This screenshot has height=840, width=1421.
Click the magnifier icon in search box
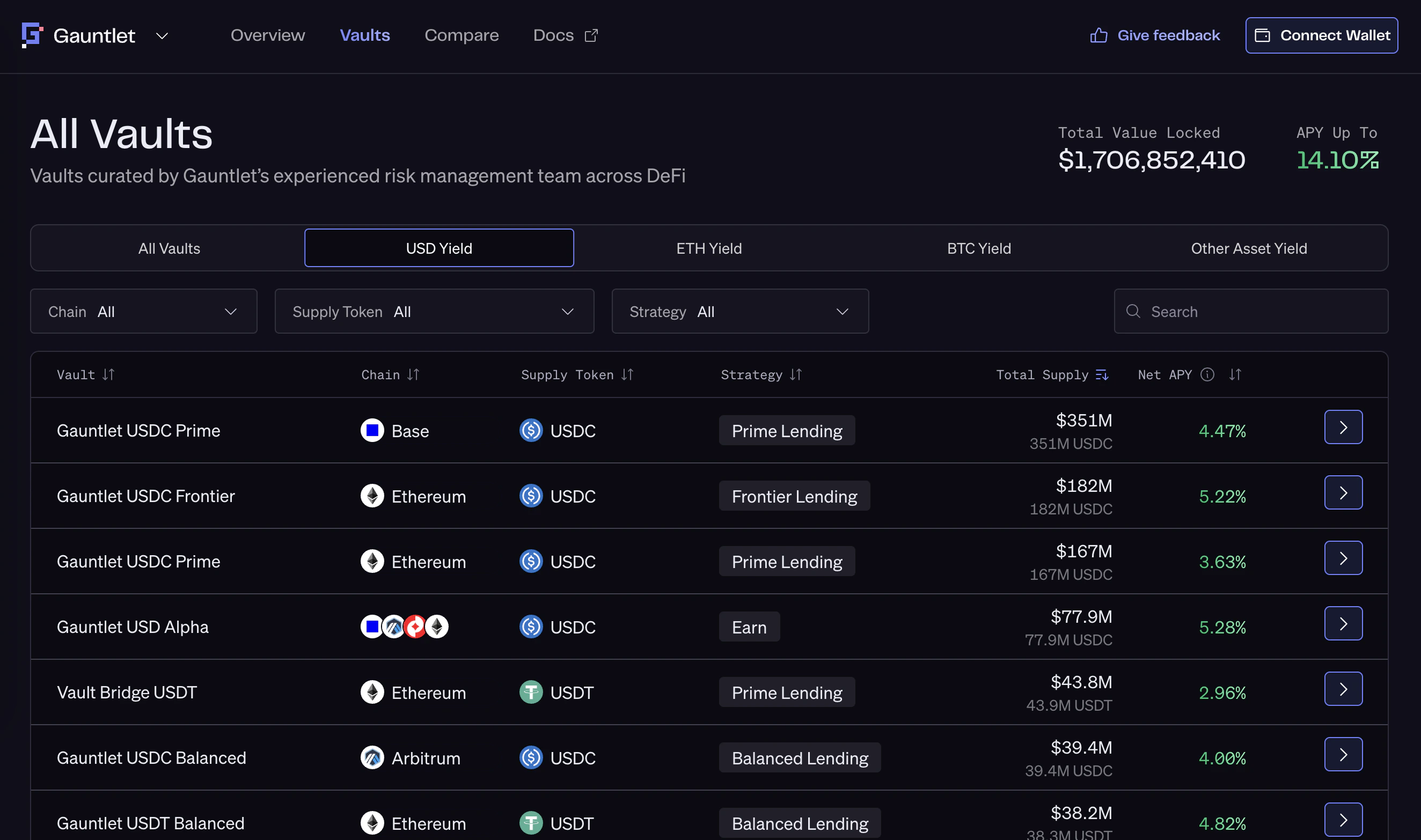point(1133,311)
